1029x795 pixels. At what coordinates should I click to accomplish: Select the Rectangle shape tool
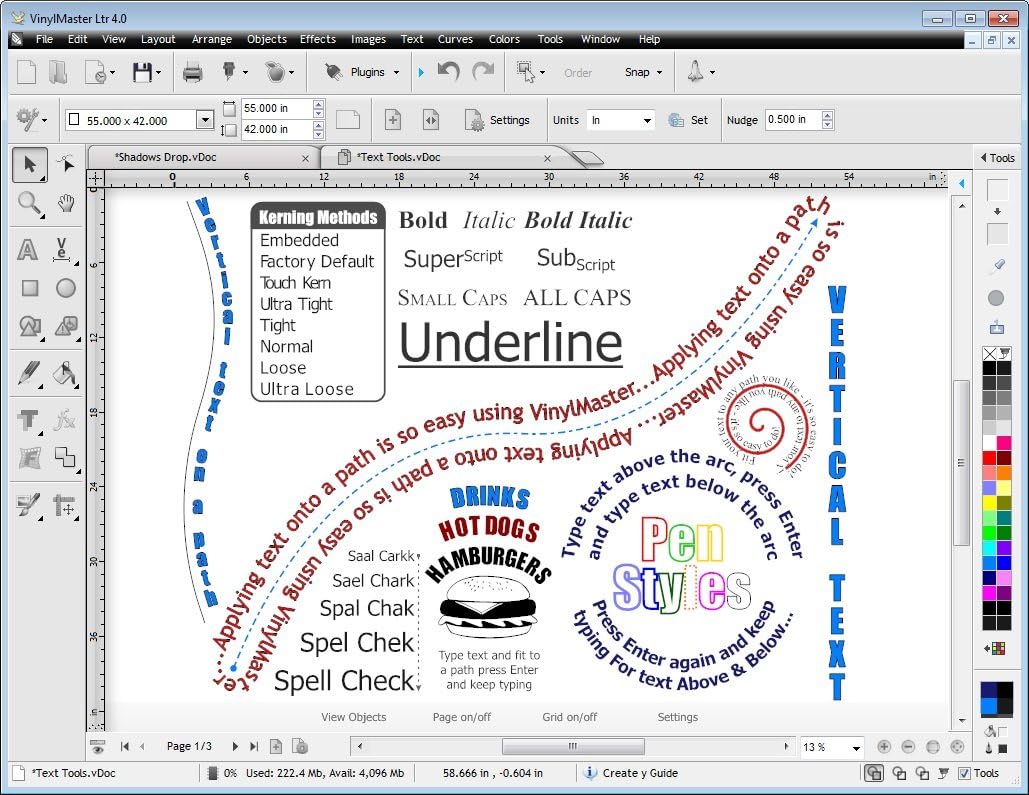30,288
